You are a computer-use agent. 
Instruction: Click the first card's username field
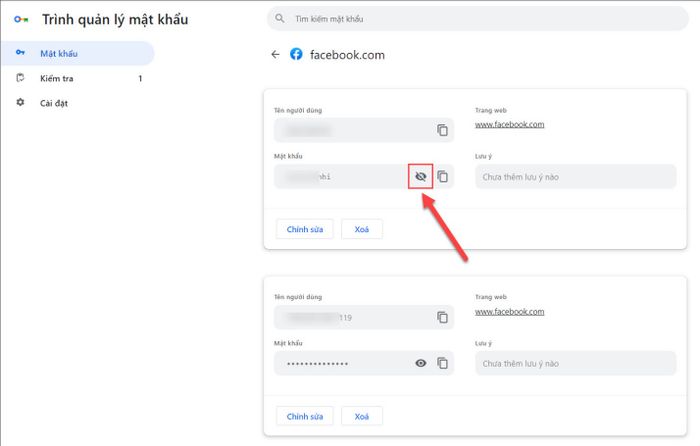[x=364, y=130]
